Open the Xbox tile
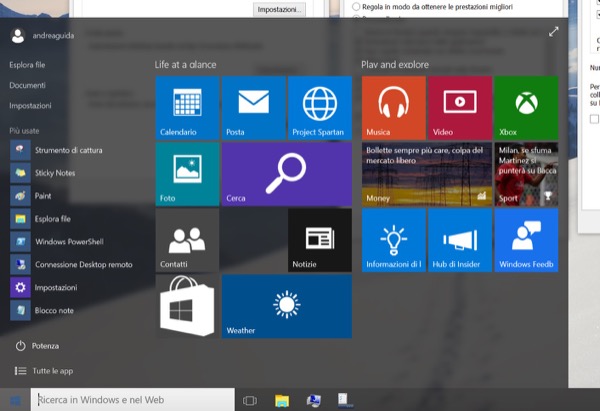Image resolution: width=600 pixels, height=411 pixels. [527, 108]
